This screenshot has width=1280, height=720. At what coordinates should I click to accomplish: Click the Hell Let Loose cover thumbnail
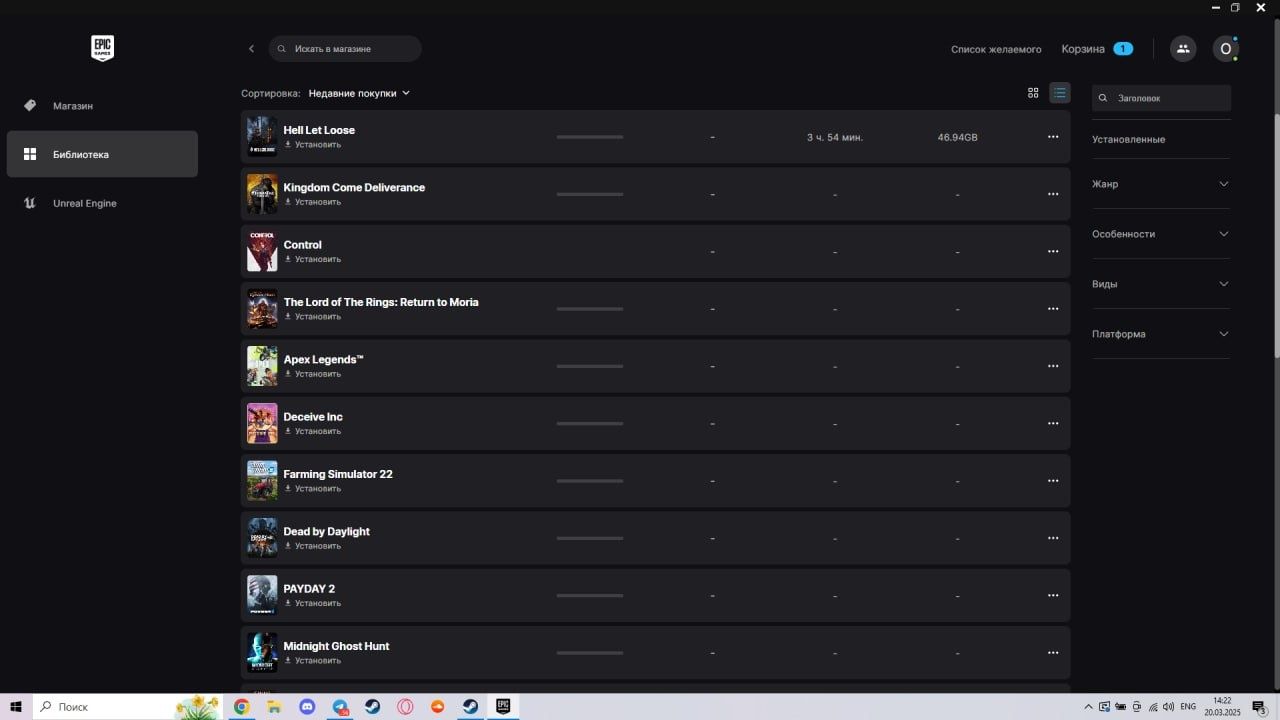[262, 137]
